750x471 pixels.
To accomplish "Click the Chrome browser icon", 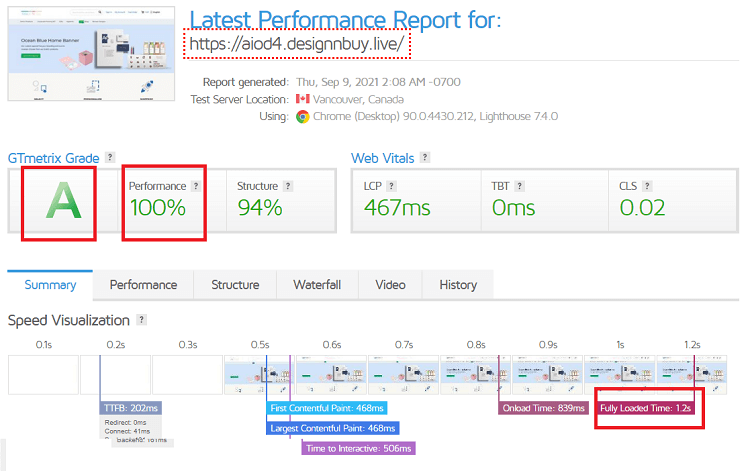I will coord(302,116).
